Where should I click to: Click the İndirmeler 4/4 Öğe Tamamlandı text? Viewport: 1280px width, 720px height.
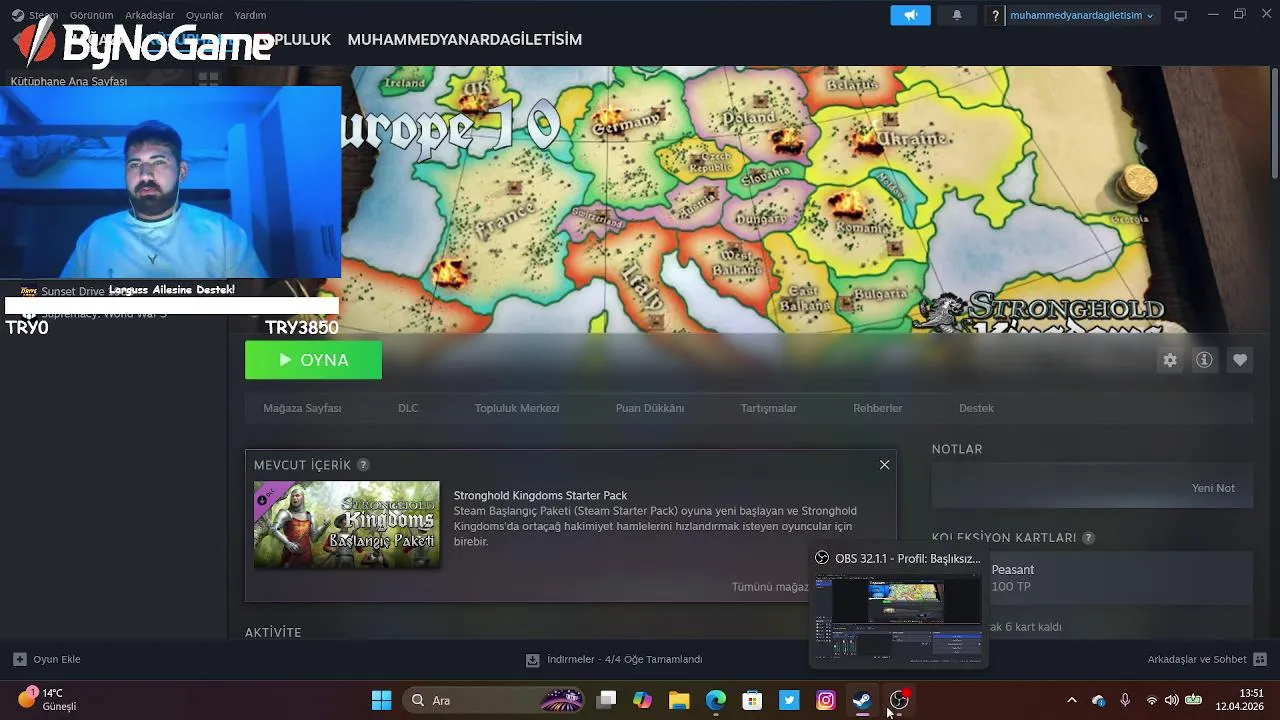624,660
